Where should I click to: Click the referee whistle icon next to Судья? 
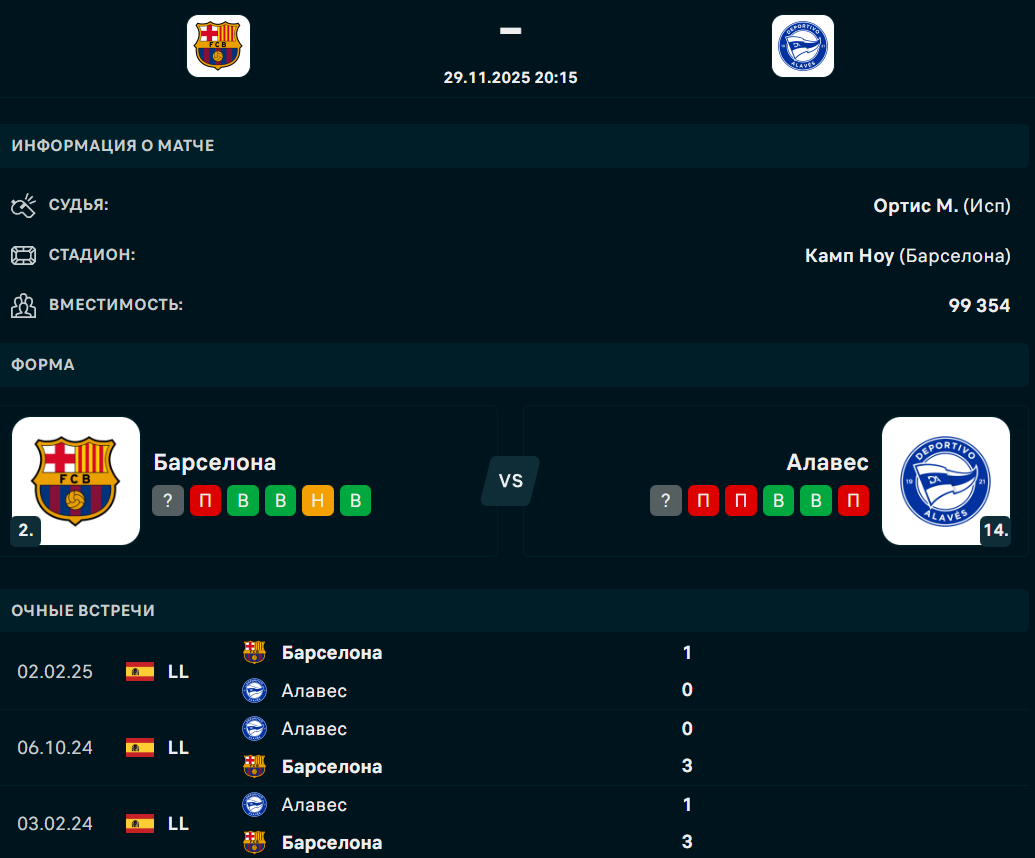tap(24, 205)
